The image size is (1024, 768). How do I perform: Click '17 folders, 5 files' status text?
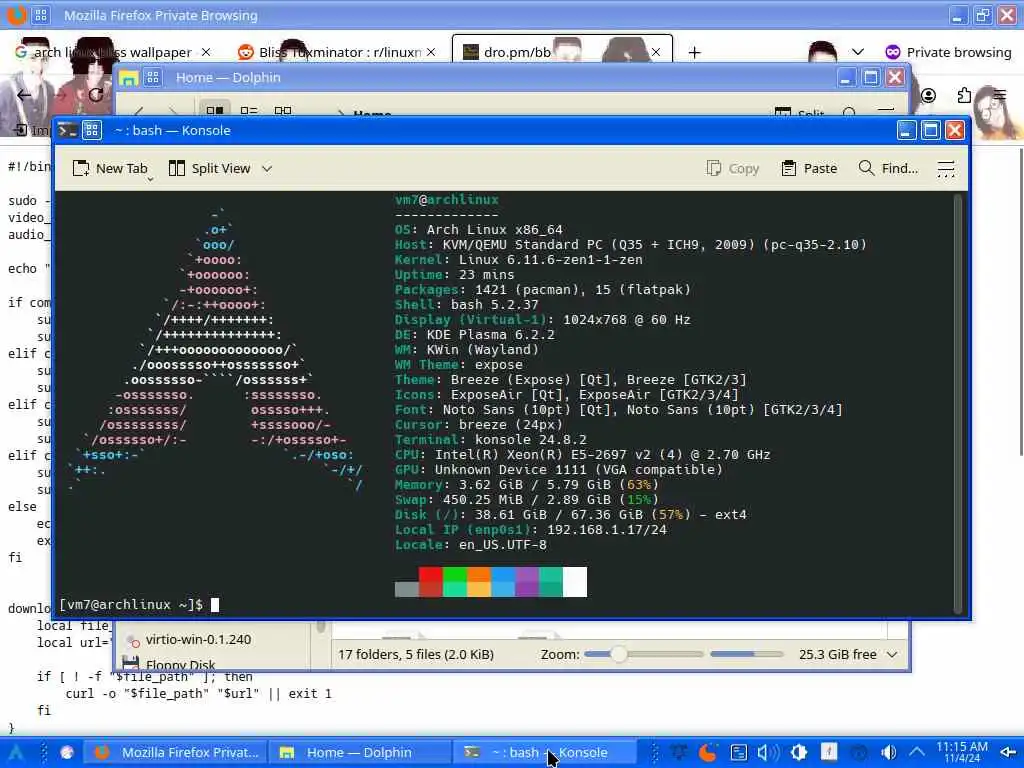(415, 654)
